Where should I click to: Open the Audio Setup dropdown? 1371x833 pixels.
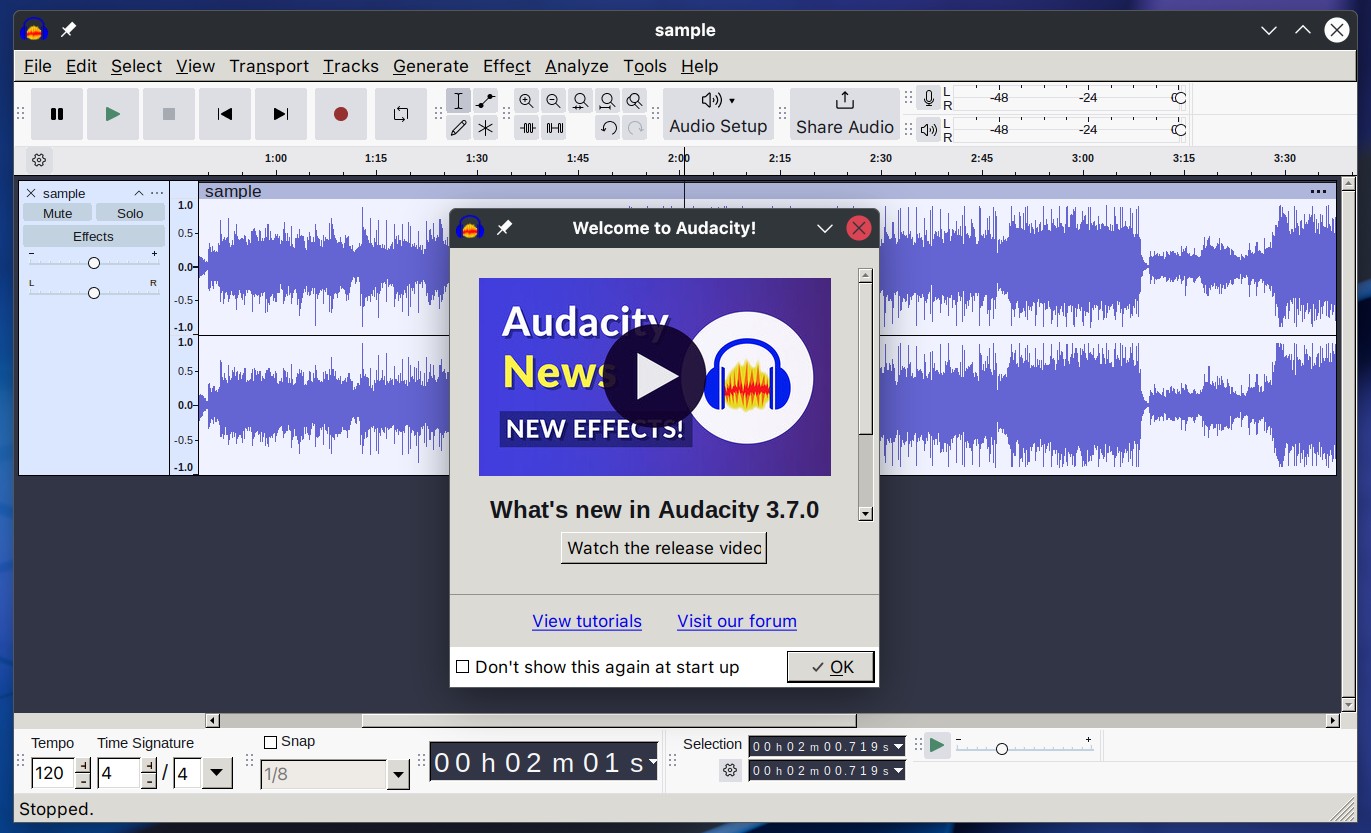point(718,114)
